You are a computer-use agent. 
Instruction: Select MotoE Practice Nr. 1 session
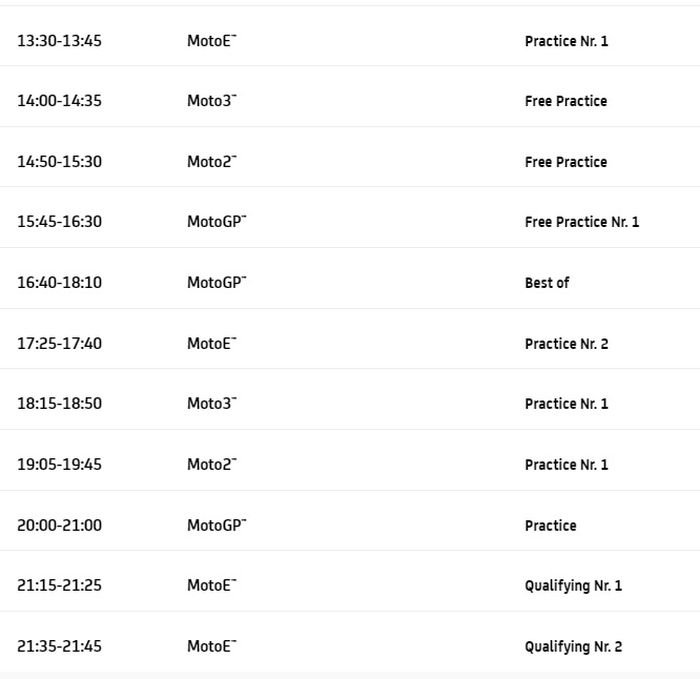coord(566,41)
